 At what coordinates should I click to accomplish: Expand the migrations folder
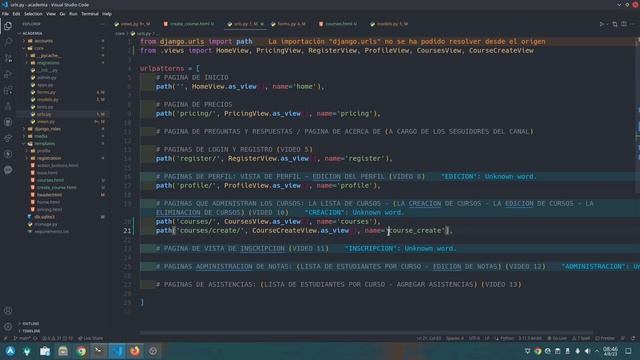click(x=48, y=63)
